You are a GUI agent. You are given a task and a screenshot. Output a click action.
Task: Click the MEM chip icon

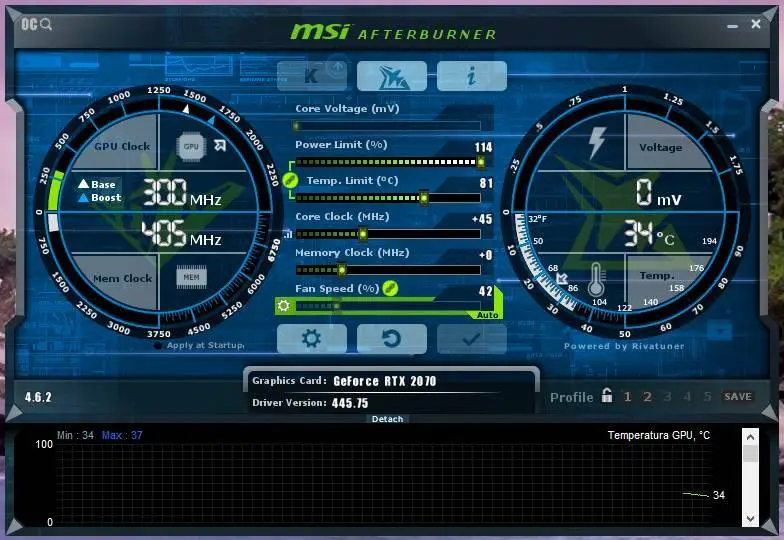pyautogui.click(x=191, y=277)
